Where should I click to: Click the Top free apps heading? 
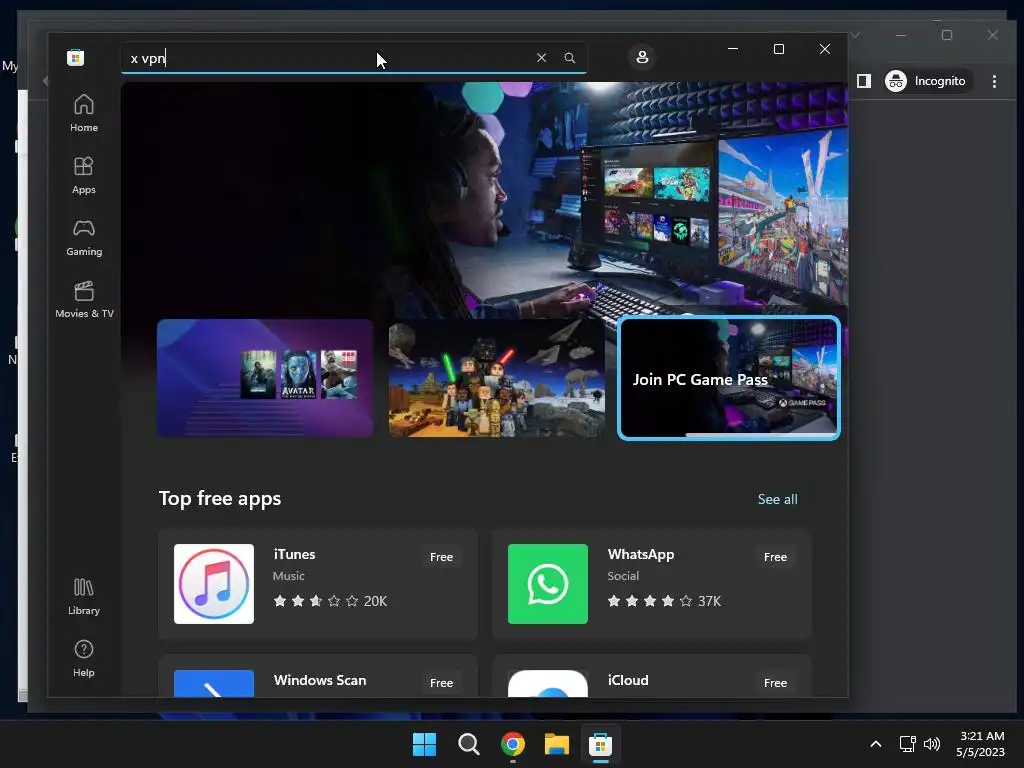pyautogui.click(x=220, y=498)
